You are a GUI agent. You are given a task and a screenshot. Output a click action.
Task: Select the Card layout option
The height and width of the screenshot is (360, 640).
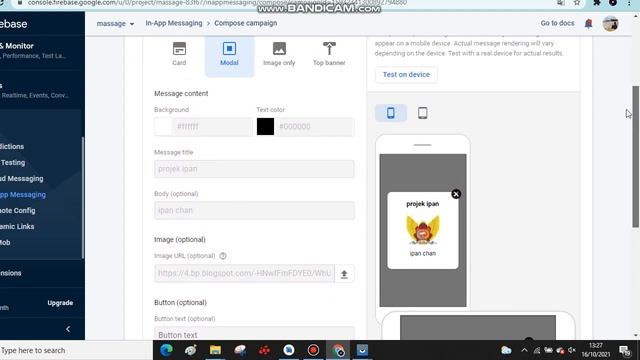179,54
